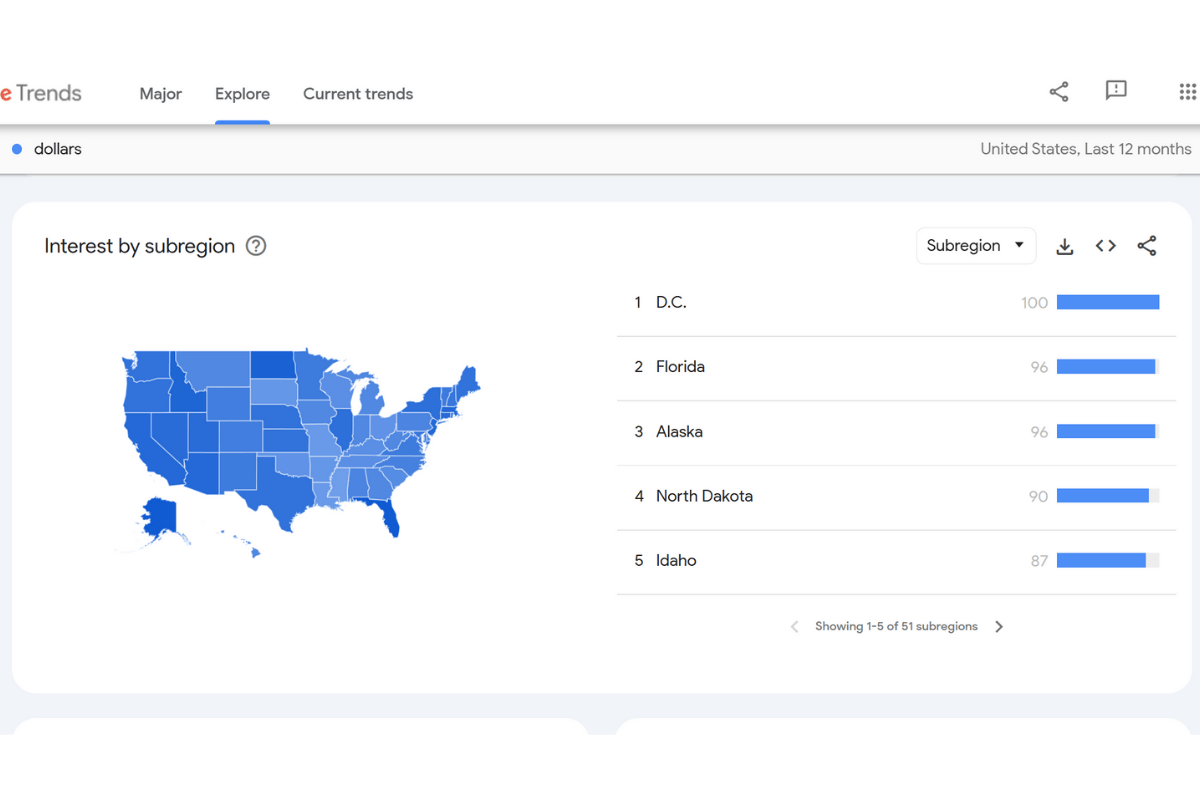Click the share icon in the top toolbar

click(x=1058, y=91)
